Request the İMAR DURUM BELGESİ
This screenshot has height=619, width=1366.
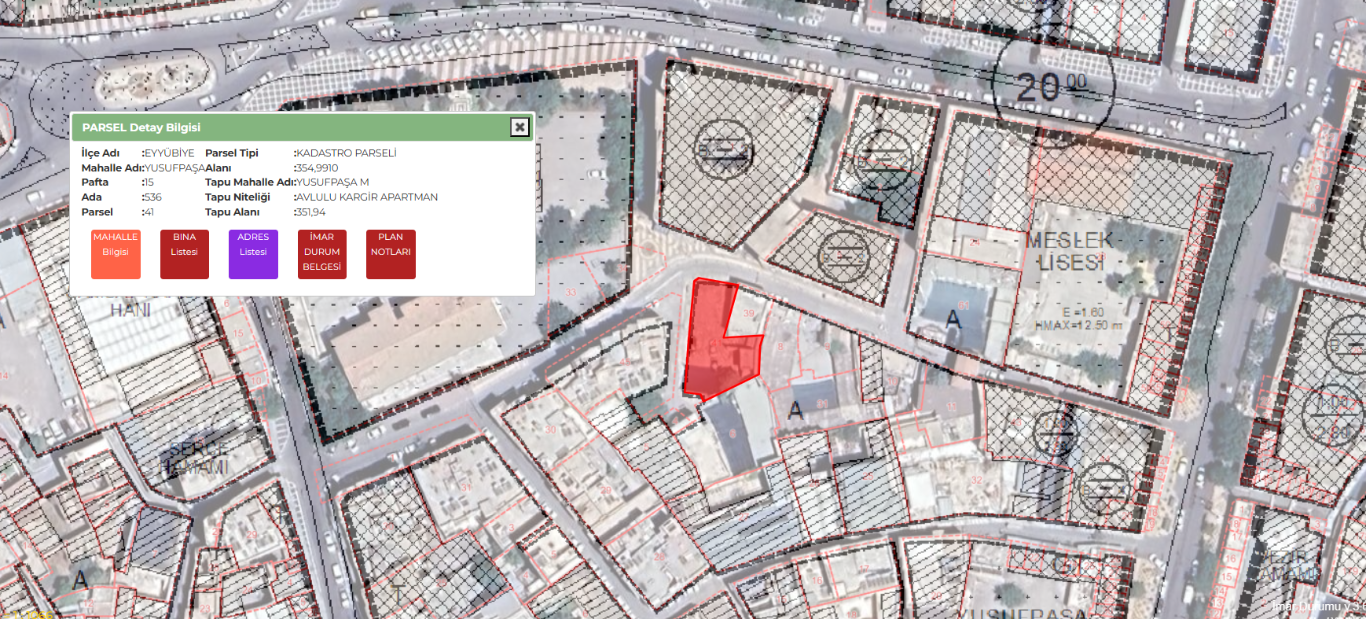(322, 254)
